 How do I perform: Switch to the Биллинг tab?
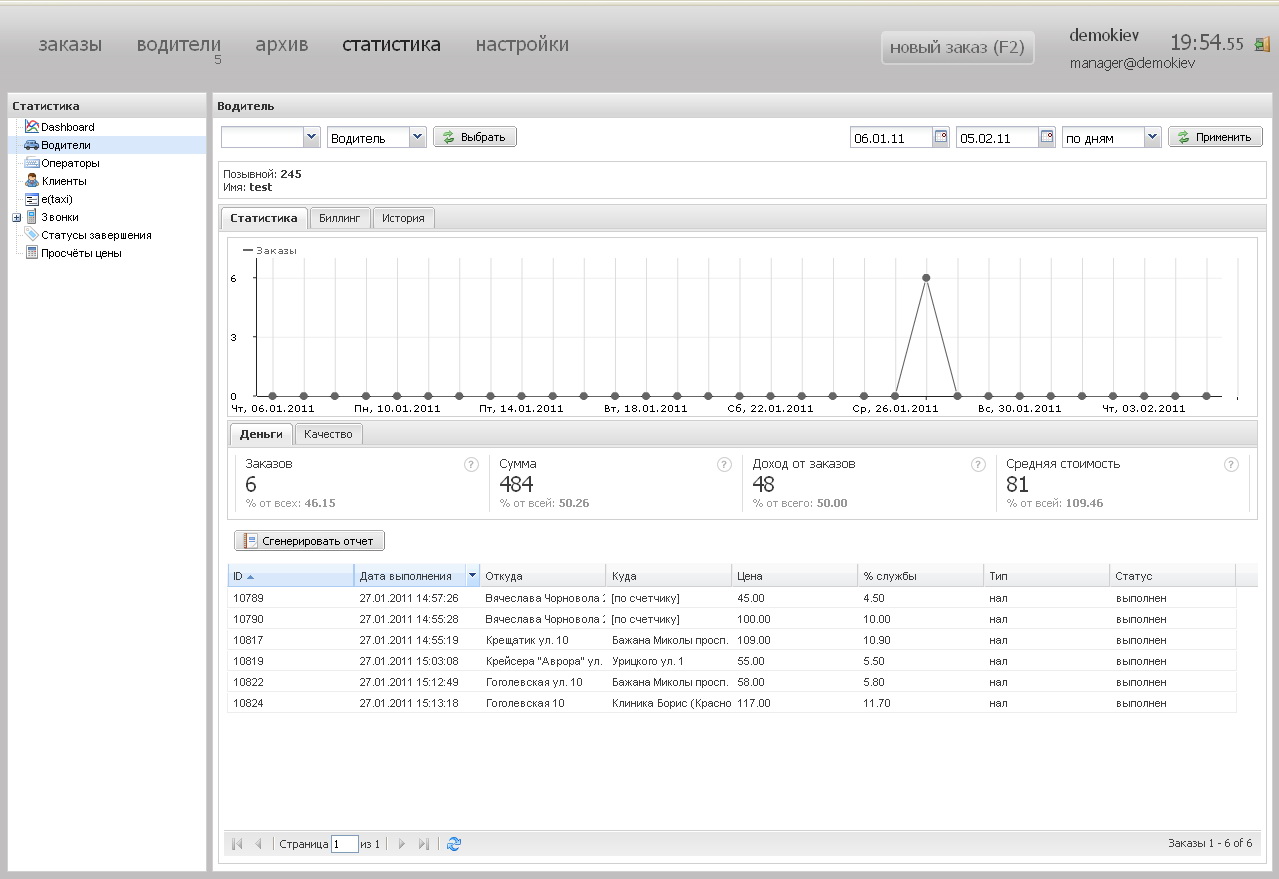[340, 218]
